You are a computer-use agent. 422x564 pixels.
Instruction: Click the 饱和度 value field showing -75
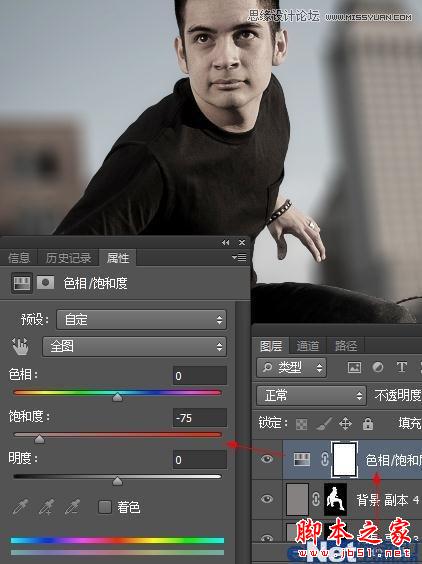pyautogui.click(x=200, y=418)
